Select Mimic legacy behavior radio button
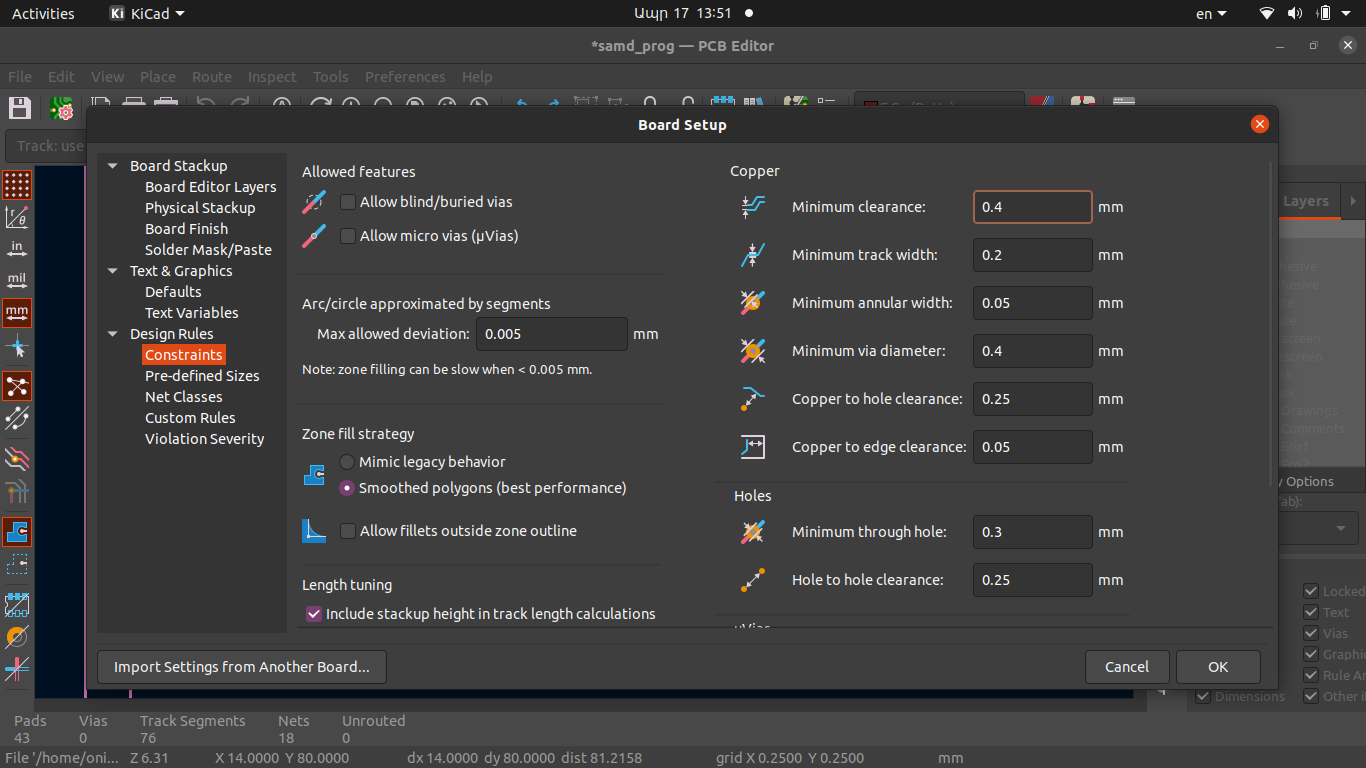Viewport: 1366px width, 768px height. tap(347, 462)
